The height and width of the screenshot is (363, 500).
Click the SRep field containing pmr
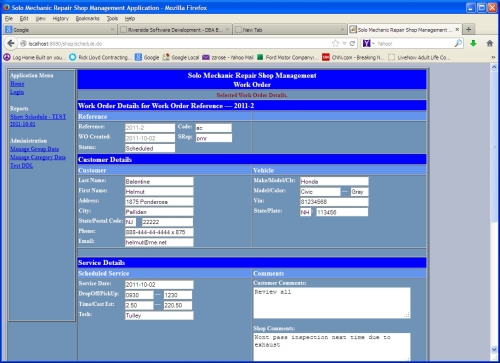[x=213, y=138]
